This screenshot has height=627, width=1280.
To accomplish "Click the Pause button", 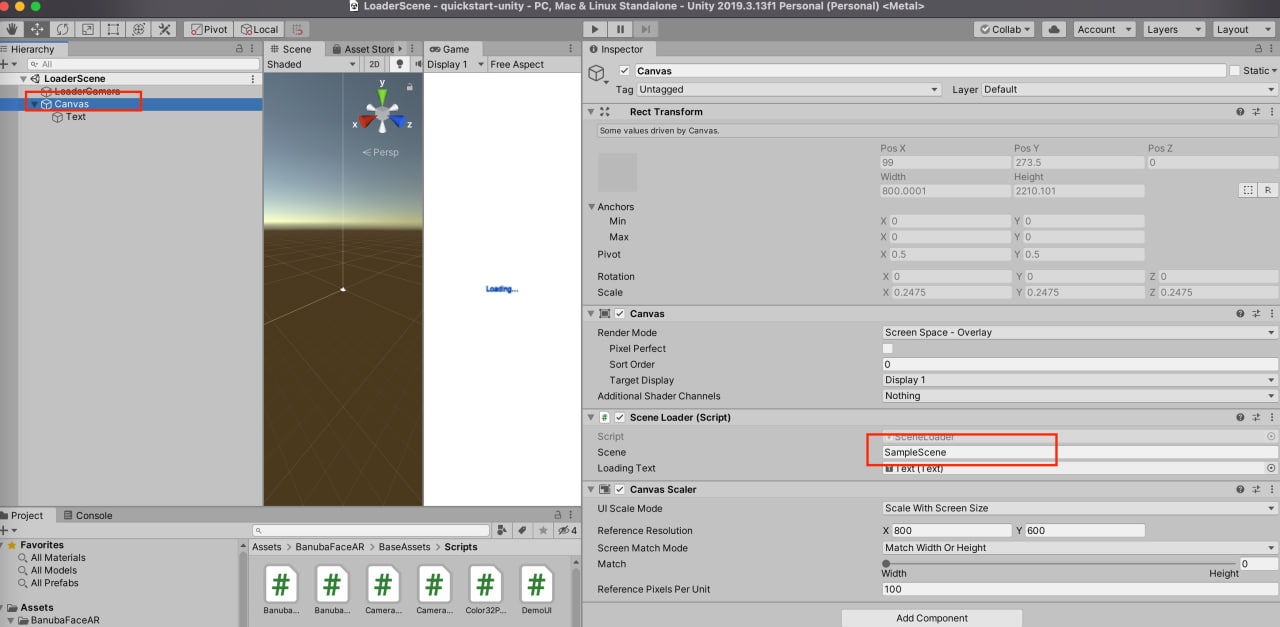I will click(x=621, y=30).
